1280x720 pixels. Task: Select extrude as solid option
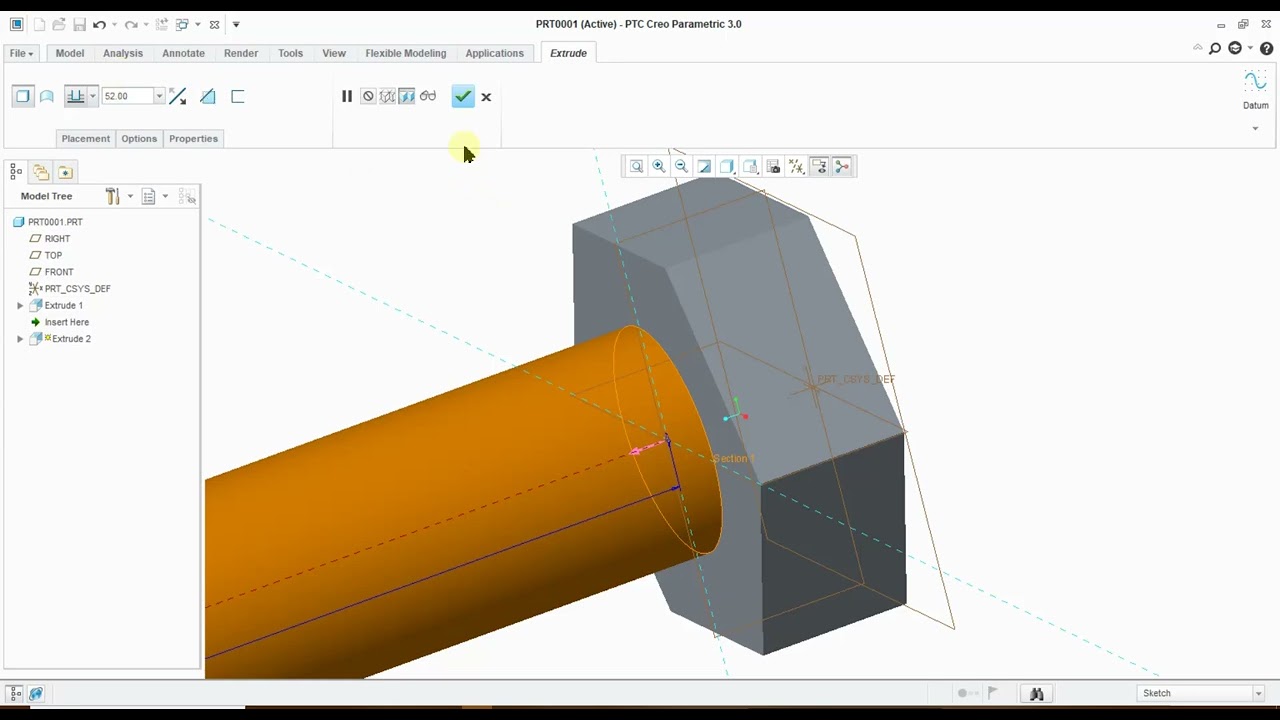[23, 96]
